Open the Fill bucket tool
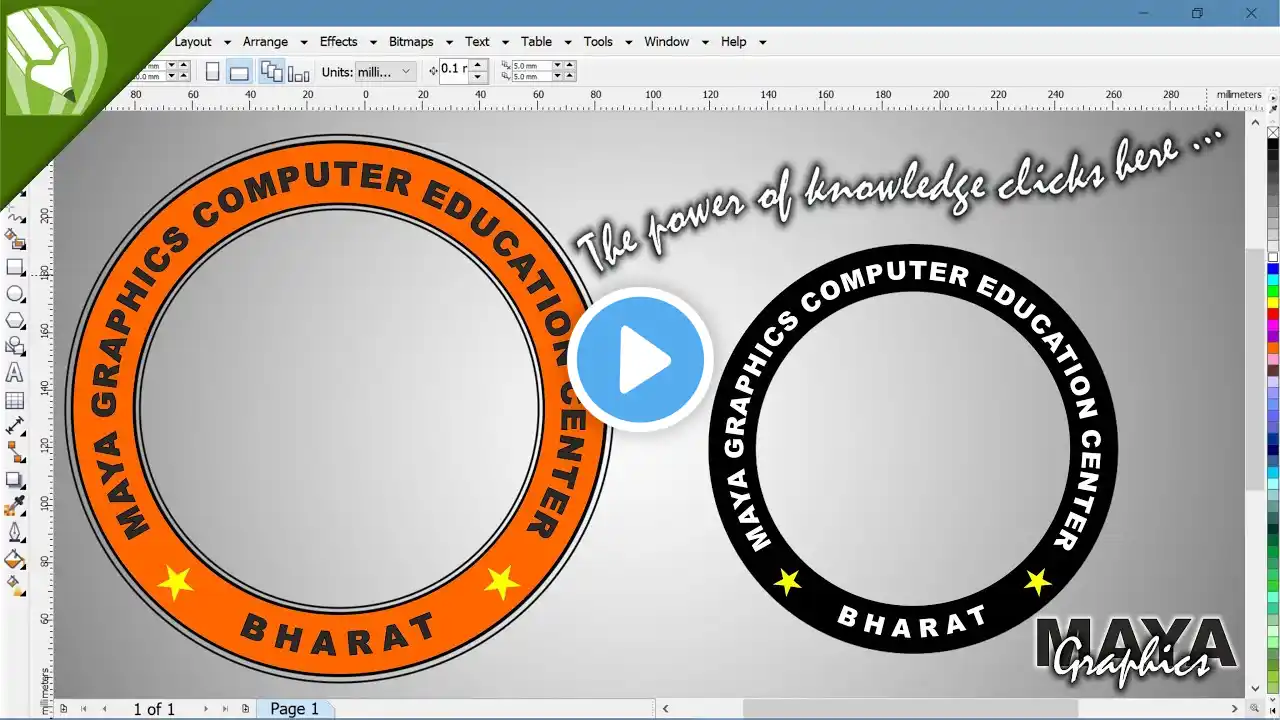Image resolution: width=1280 pixels, height=720 pixels. (x=15, y=559)
